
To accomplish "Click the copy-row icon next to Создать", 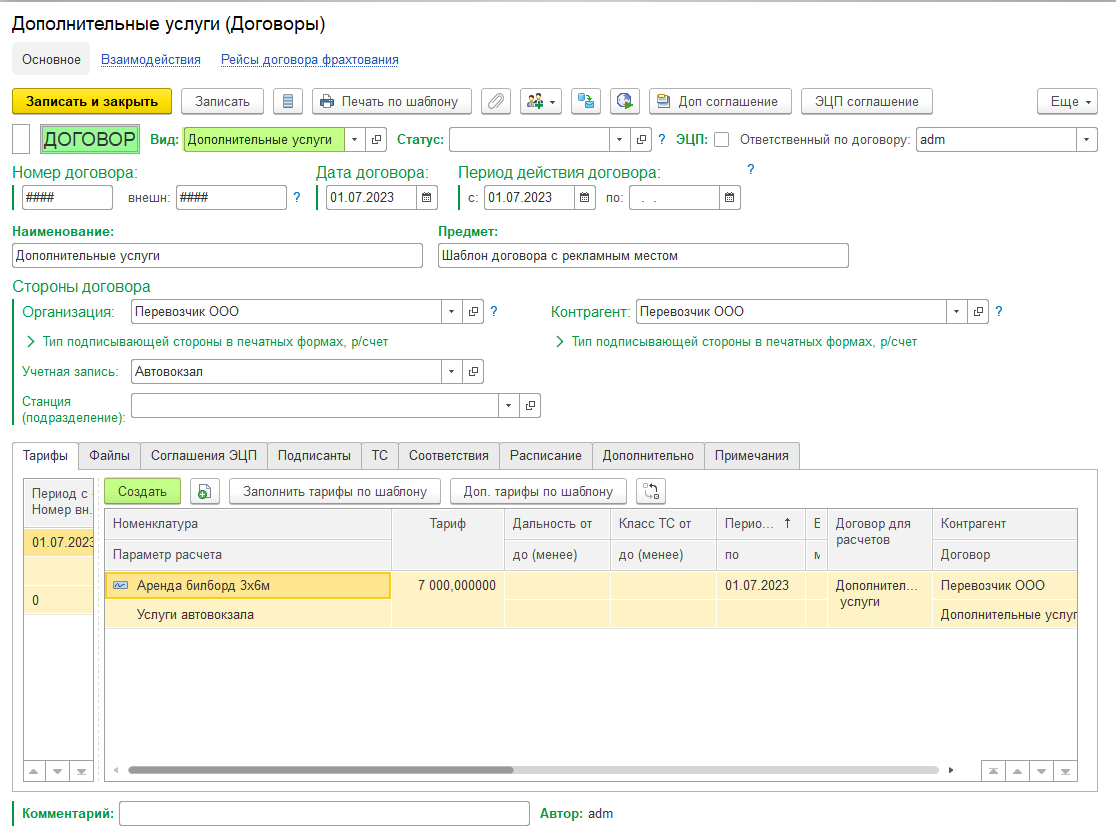I will 203,491.
